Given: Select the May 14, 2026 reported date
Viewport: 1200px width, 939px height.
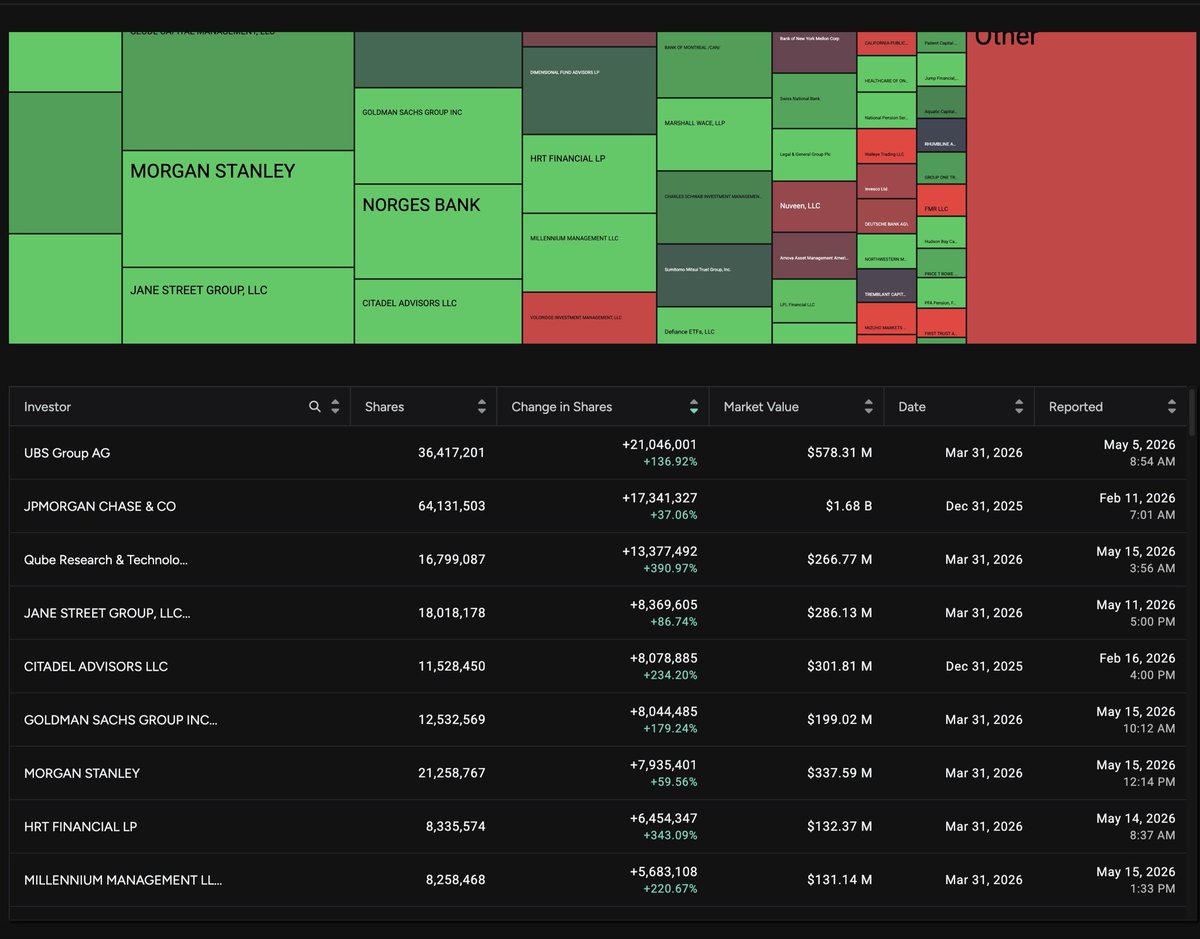Looking at the screenshot, I should 1135,818.
